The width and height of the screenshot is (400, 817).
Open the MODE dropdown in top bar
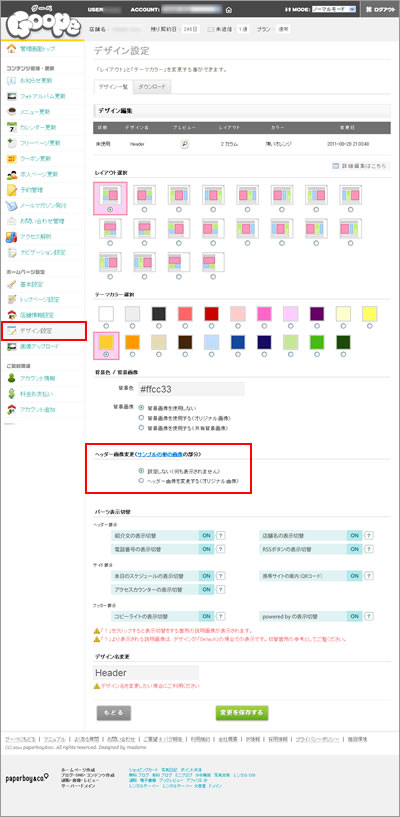[334, 9]
